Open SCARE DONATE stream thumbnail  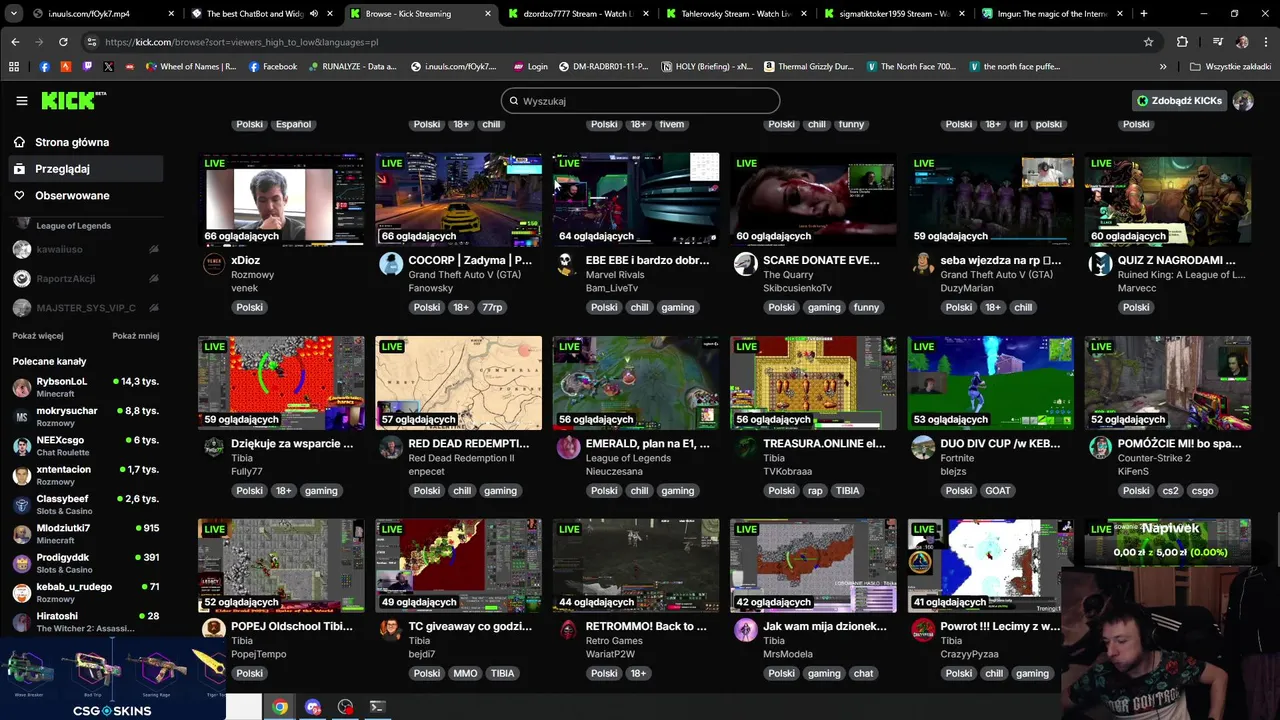coord(813,200)
